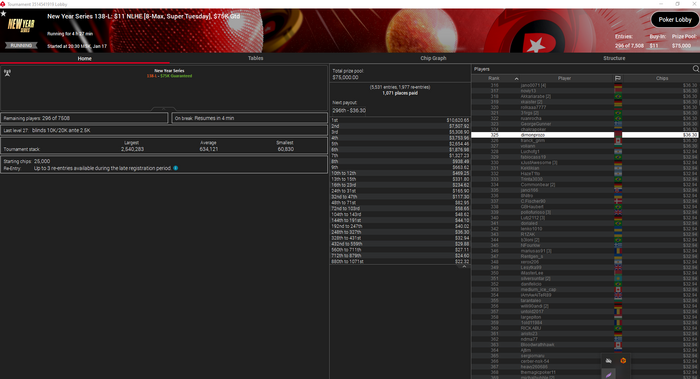Select the highlighted rank 325 player row
The image size is (700, 379).
585,135
